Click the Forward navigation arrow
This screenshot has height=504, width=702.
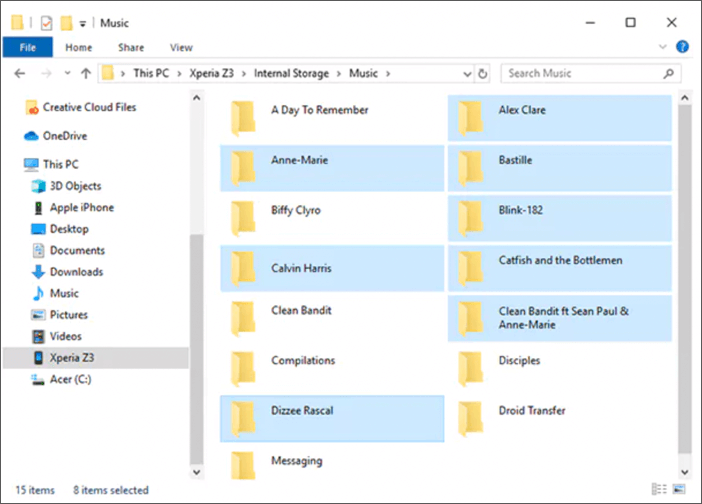click(x=46, y=73)
